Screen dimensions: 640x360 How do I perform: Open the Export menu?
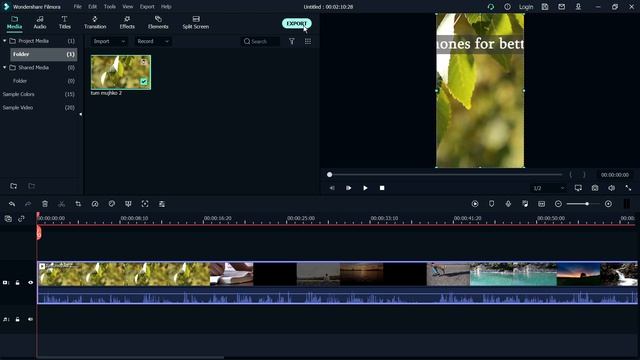pos(147,7)
